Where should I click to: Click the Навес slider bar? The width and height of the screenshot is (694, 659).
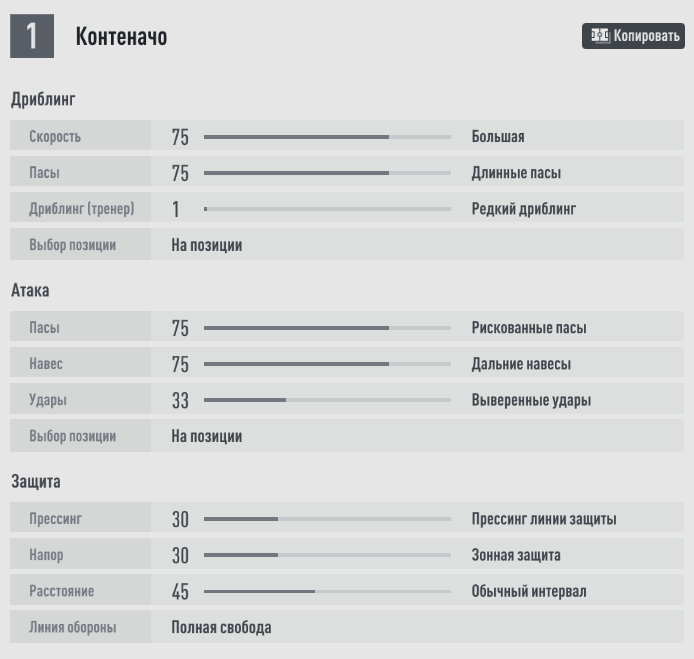[327, 364]
